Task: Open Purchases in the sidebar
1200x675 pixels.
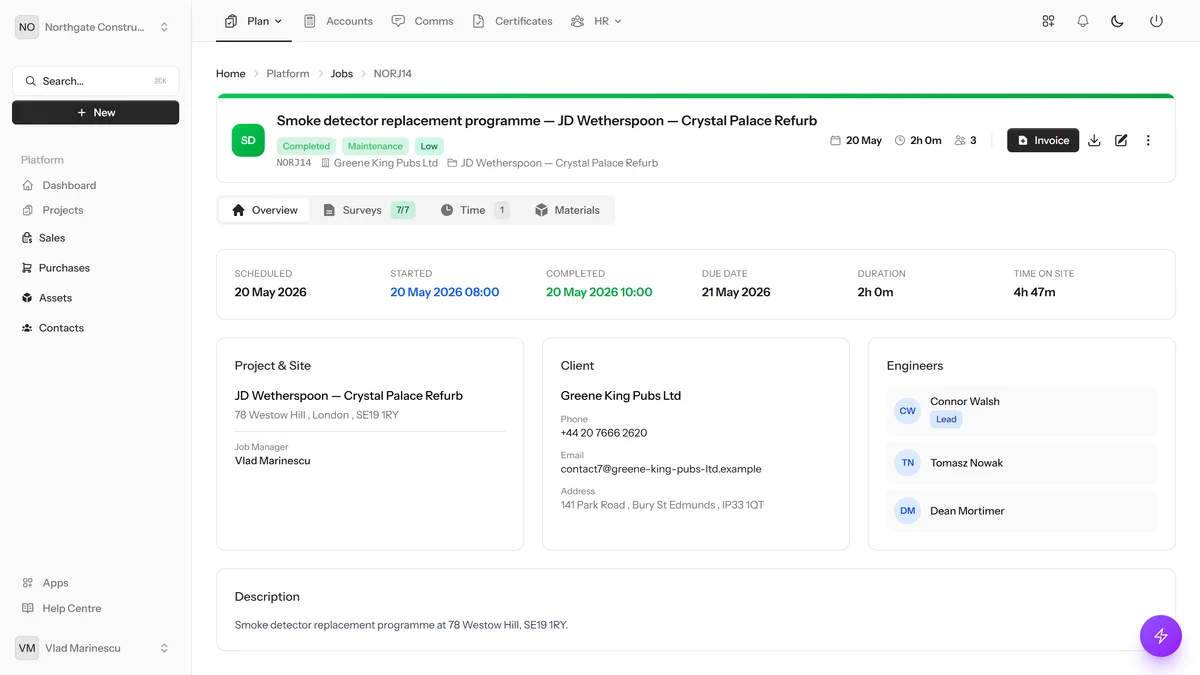Action: tap(64, 268)
